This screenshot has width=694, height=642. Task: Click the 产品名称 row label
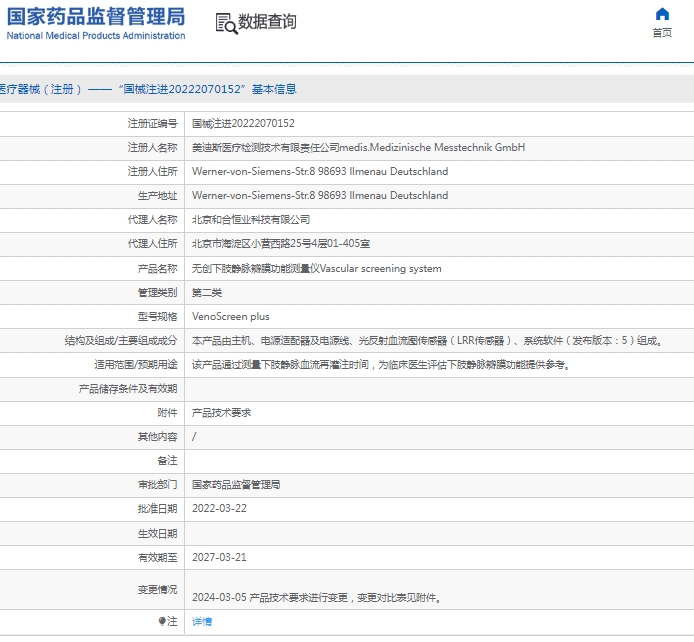coord(157,269)
